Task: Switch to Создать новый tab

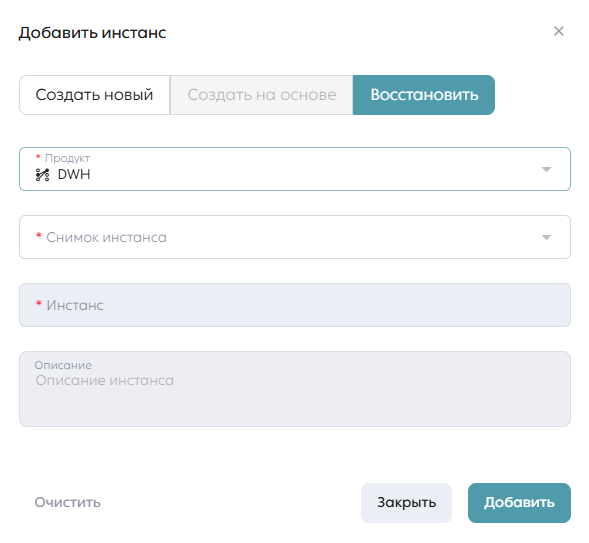Action: (x=94, y=95)
